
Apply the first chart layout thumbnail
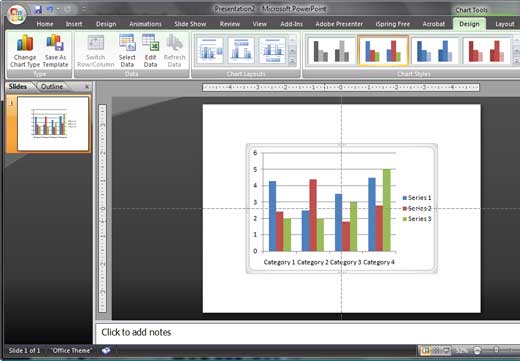click(210, 50)
